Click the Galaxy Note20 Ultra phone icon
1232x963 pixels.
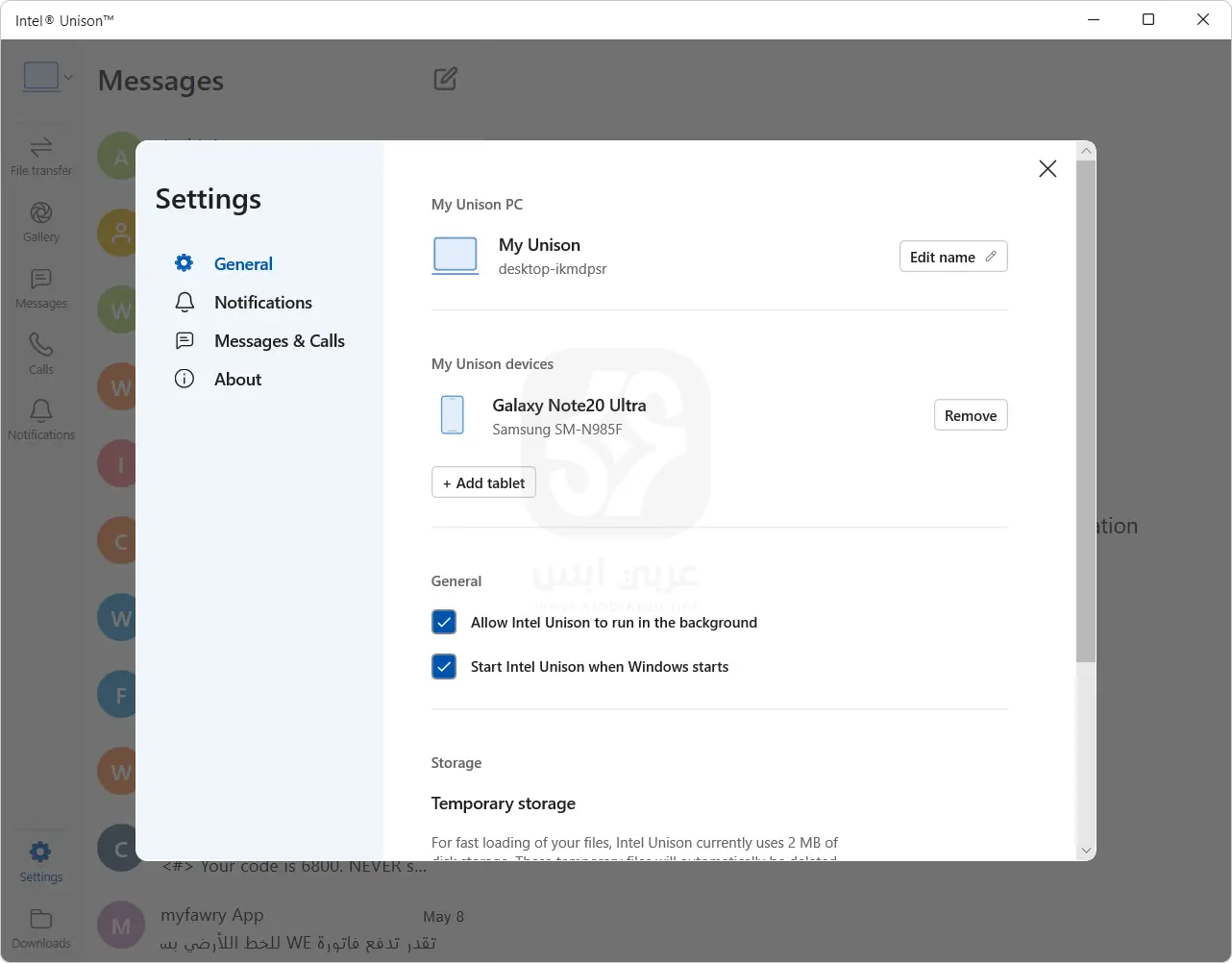[x=452, y=415]
